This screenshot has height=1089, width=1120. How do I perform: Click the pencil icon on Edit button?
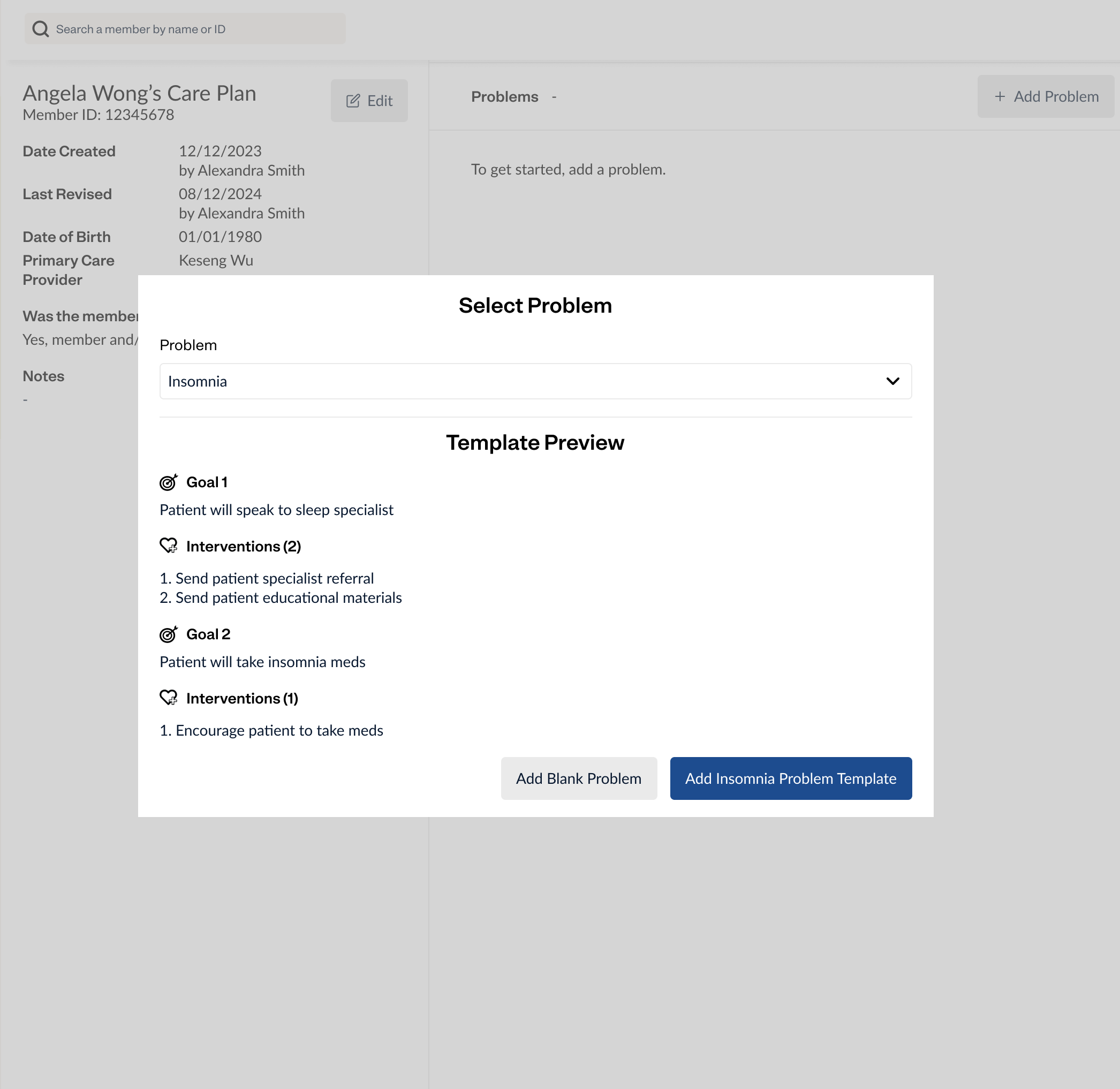click(x=353, y=101)
